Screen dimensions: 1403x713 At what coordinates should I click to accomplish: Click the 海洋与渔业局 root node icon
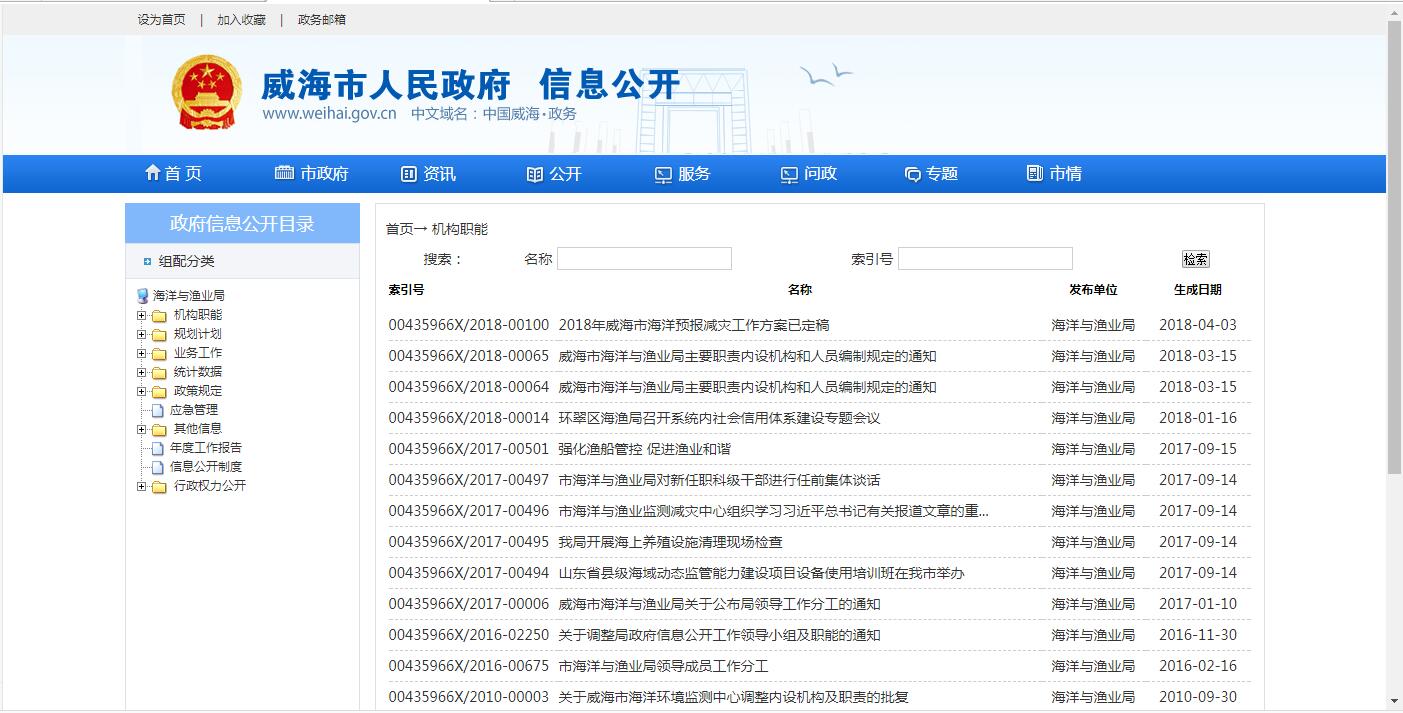pyautogui.click(x=142, y=296)
